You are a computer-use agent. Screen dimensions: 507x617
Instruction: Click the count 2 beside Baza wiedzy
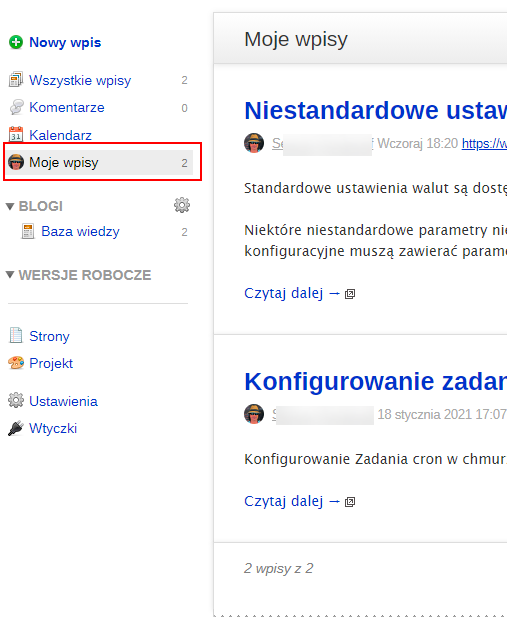184,232
